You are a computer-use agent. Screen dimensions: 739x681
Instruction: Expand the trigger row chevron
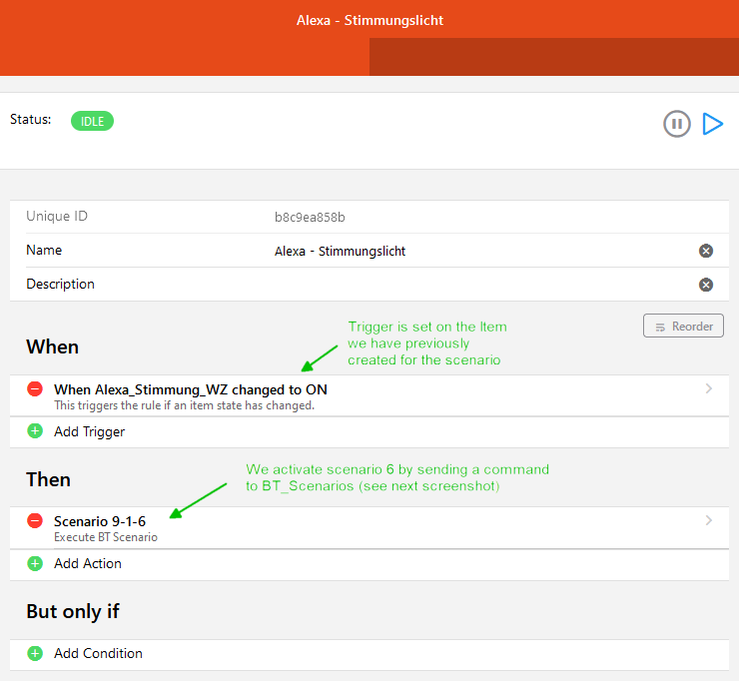coord(708,388)
